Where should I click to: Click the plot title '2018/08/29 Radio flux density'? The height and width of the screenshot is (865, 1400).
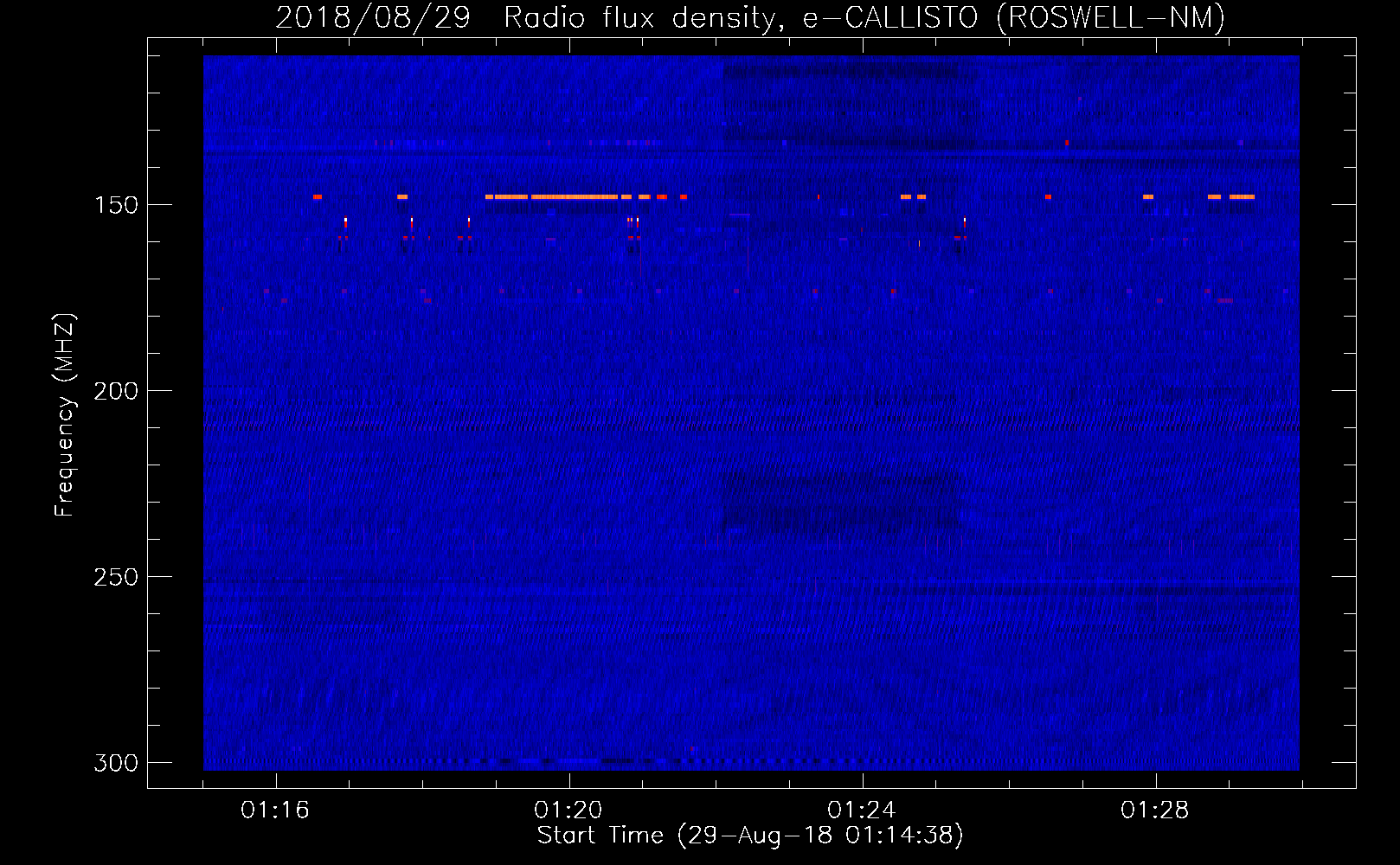pos(527,17)
